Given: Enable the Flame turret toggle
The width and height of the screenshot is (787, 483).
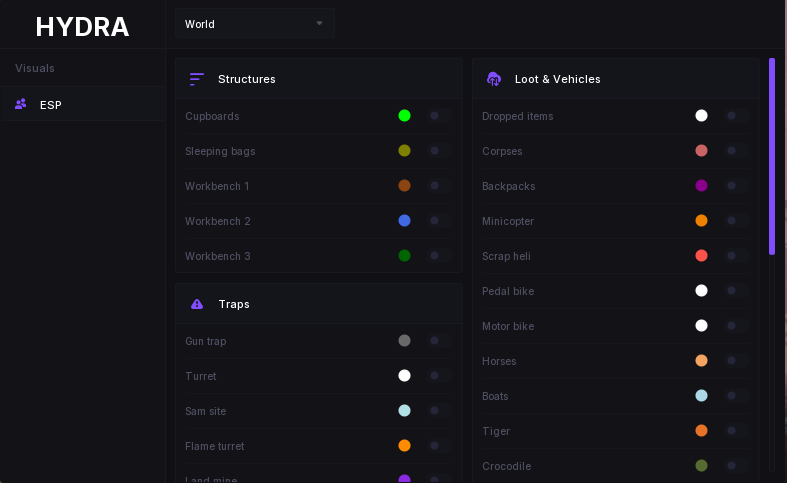Looking at the screenshot, I should point(439,446).
